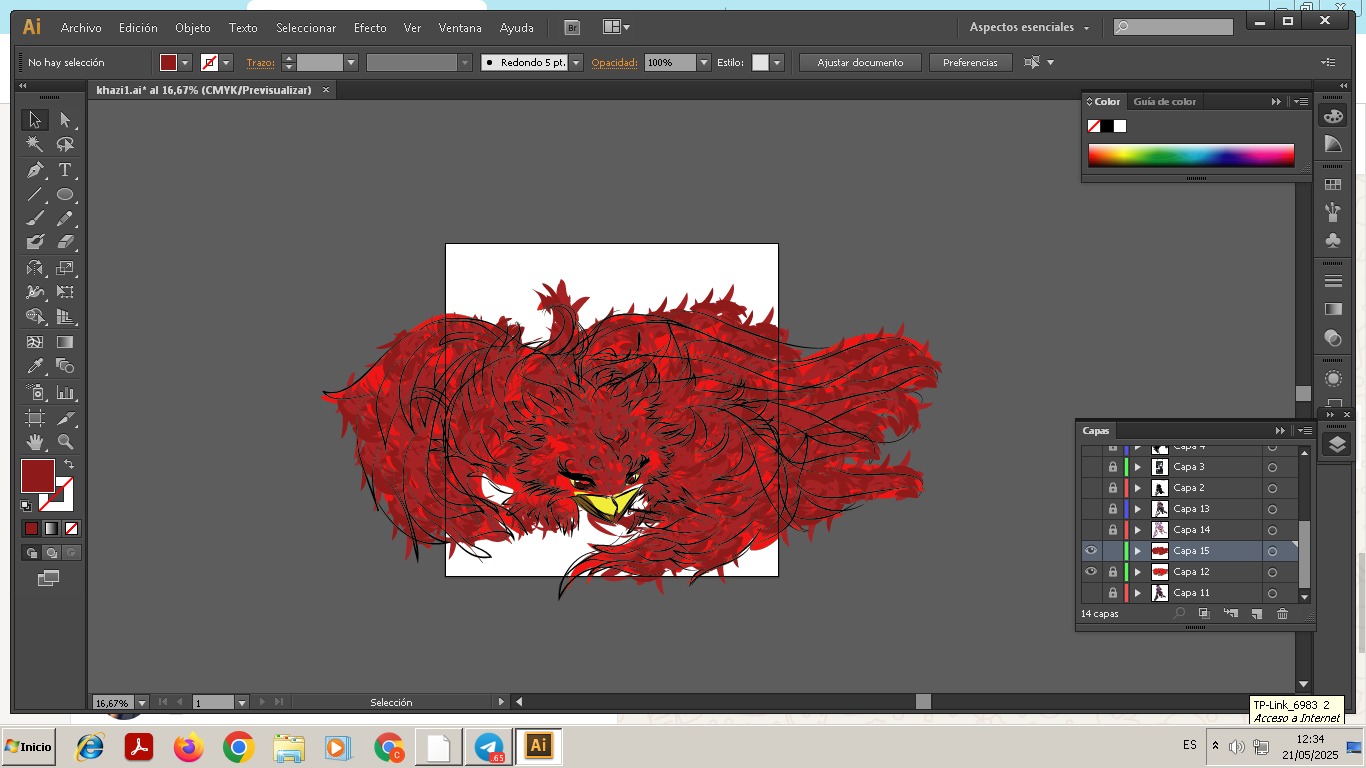Click the Trazo stroke link
The width and height of the screenshot is (1366, 768).
coord(260,62)
